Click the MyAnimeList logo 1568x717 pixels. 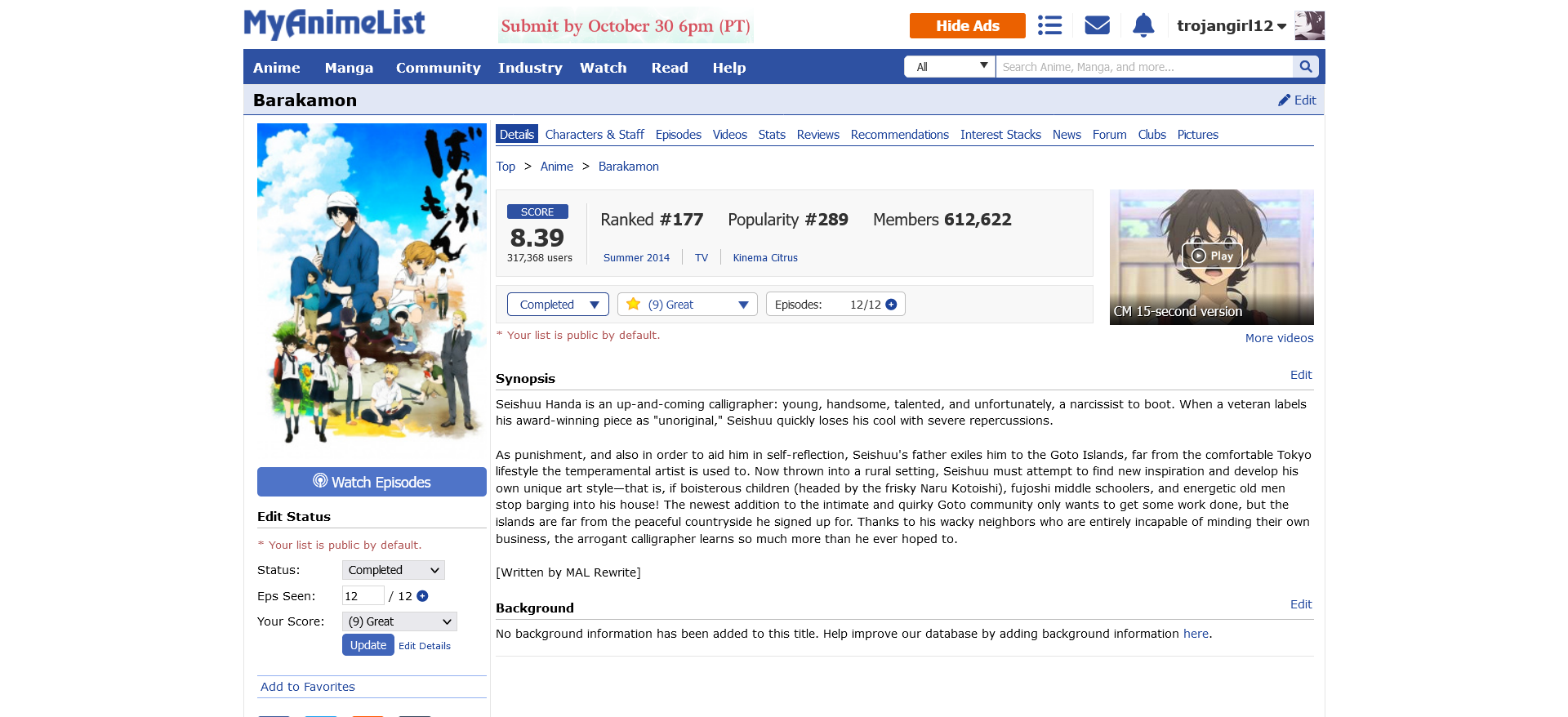(x=334, y=24)
